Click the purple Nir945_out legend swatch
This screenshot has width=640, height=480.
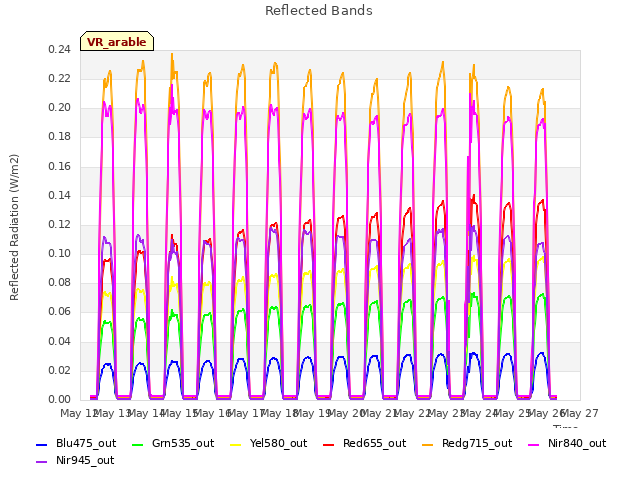point(42,462)
